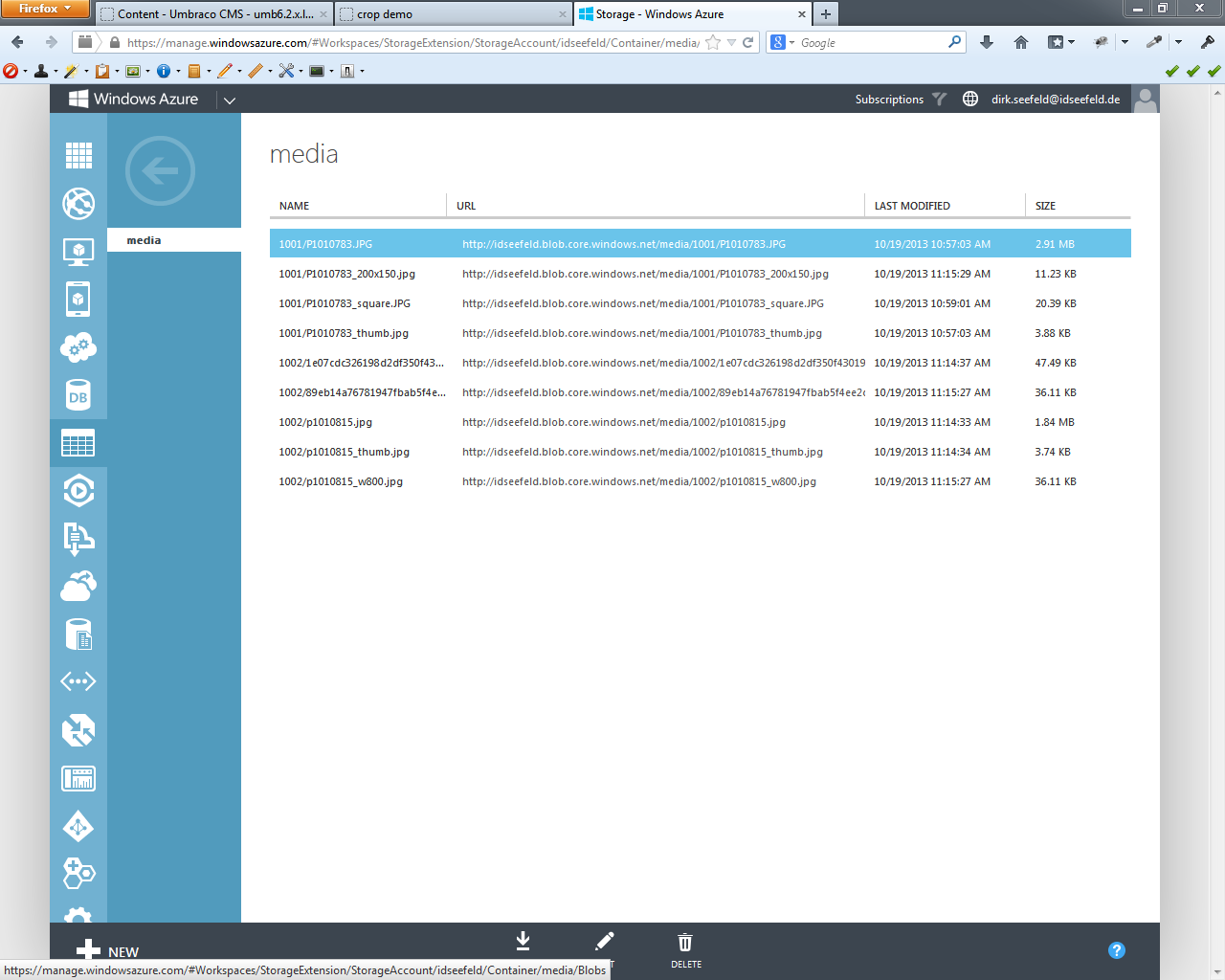Open Web Sites globe icon in sidebar
Viewport: 1225px width, 980px height.
(x=78, y=203)
